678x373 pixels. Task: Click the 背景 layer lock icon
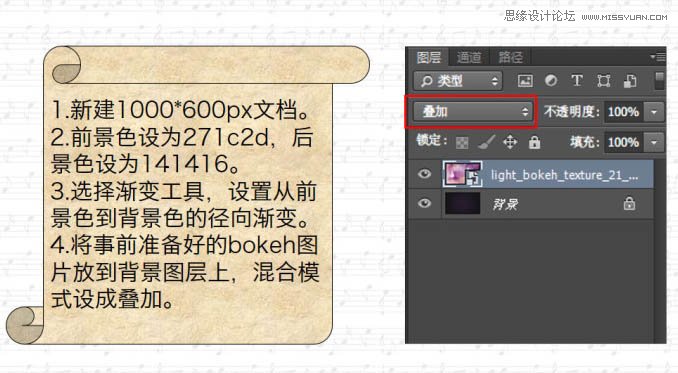[629, 203]
